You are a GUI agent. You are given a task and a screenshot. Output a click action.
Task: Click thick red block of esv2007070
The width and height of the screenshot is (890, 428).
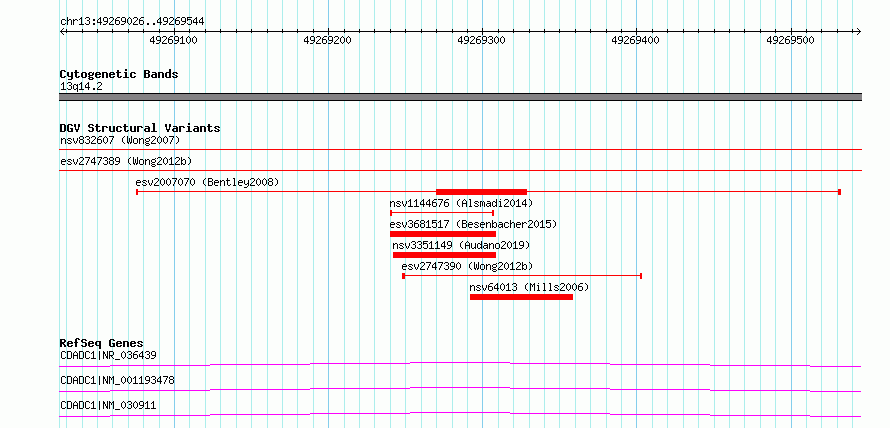pyautogui.click(x=481, y=192)
